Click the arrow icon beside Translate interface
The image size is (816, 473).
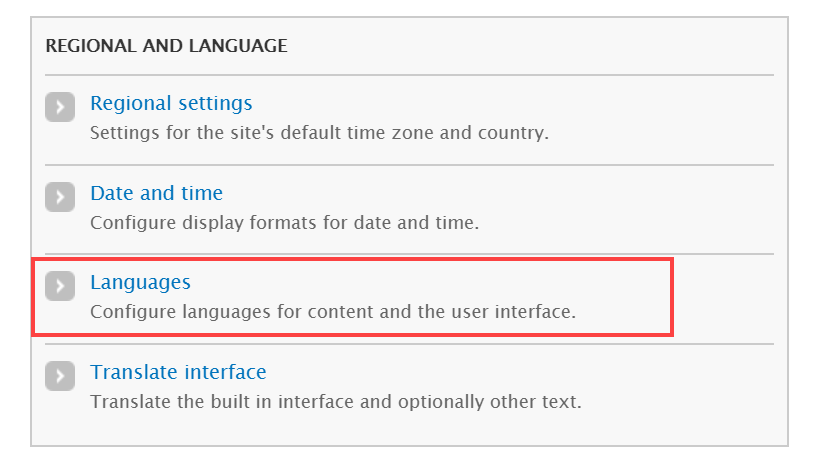[60, 376]
